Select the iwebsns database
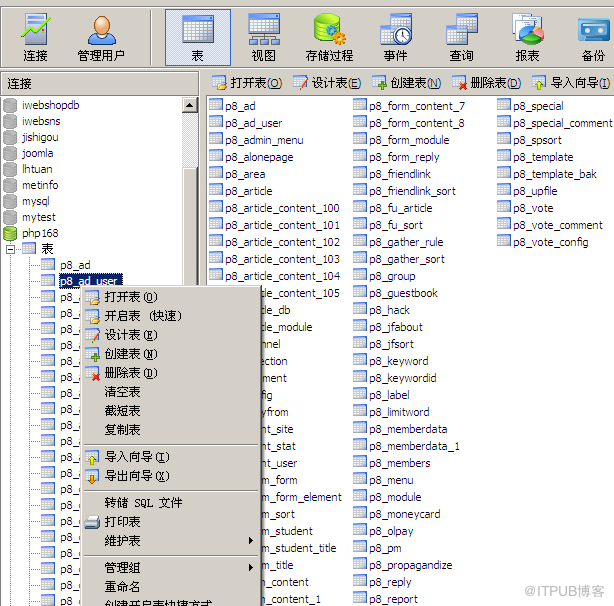This screenshot has width=614, height=606. click(x=41, y=121)
